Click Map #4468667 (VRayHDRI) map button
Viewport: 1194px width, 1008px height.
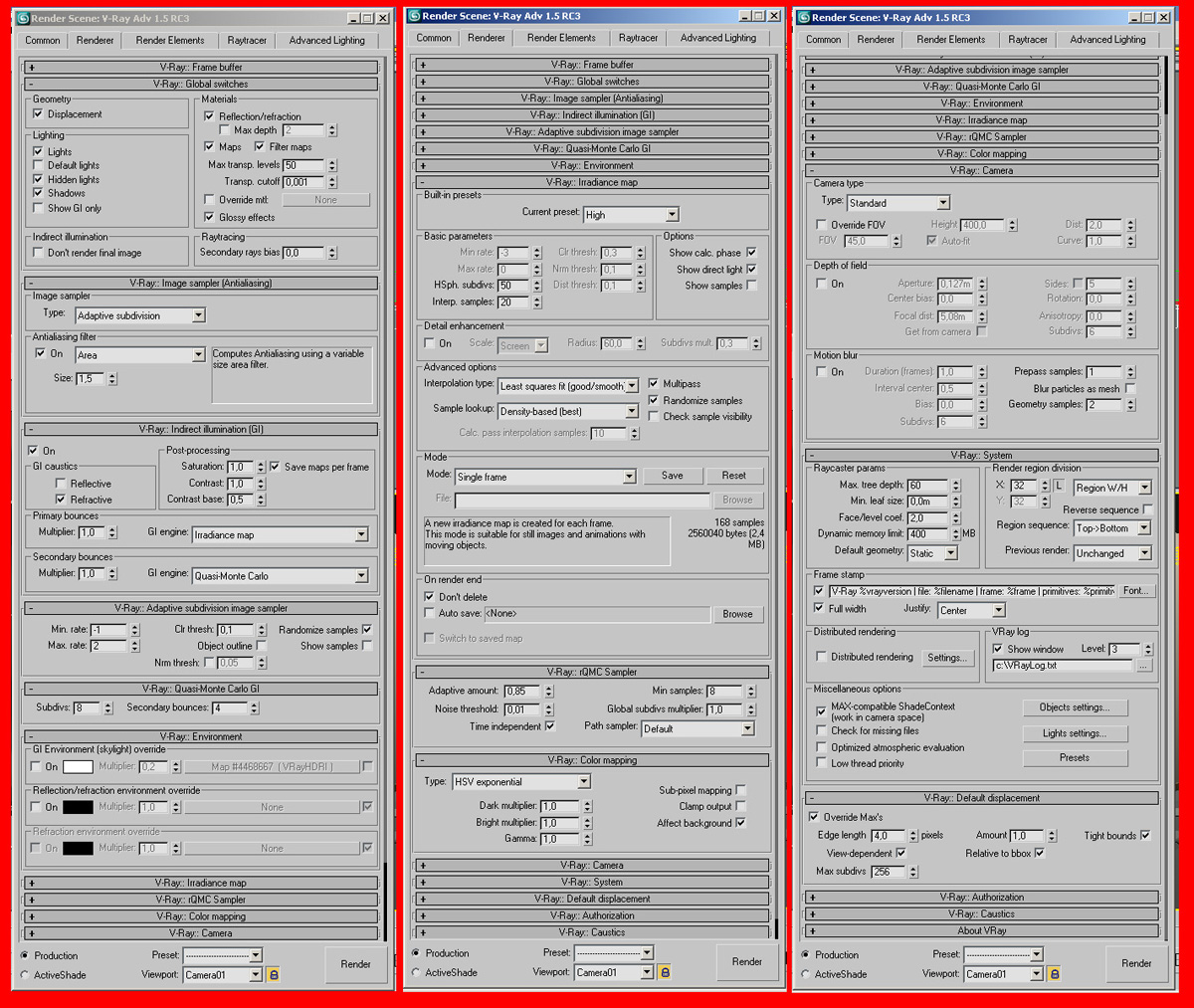tap(272, 767)
